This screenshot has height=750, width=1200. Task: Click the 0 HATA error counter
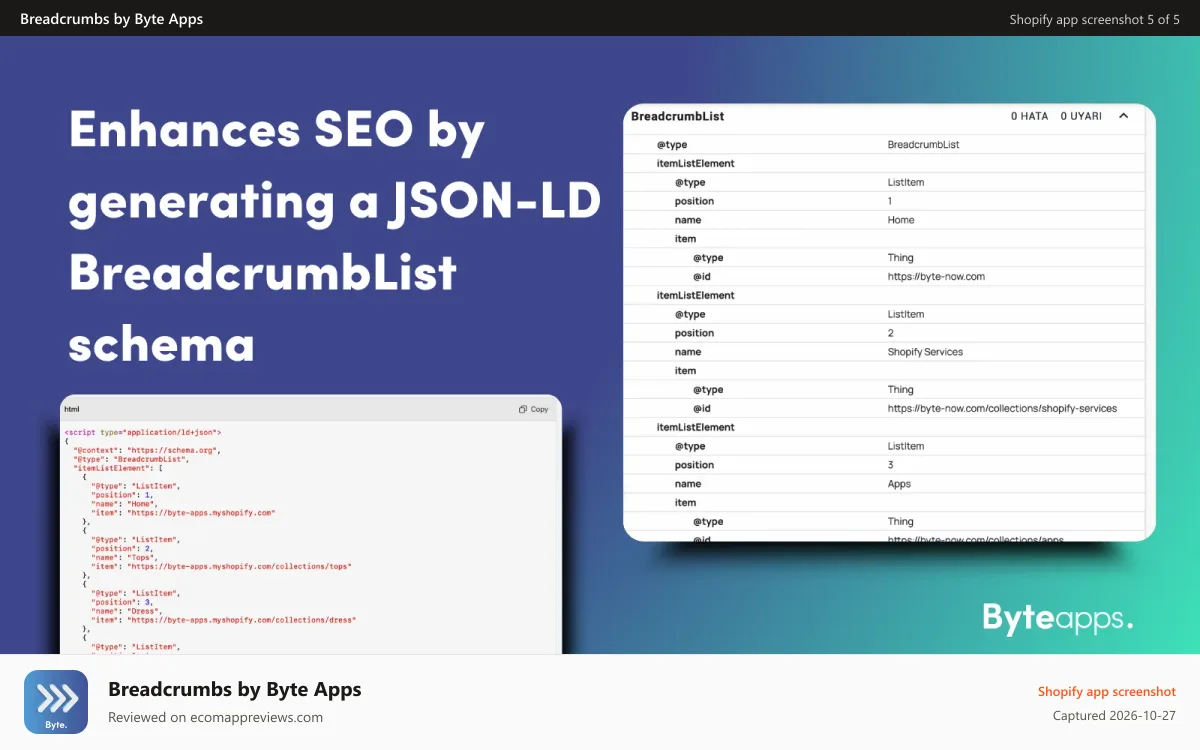point(1029,116)
